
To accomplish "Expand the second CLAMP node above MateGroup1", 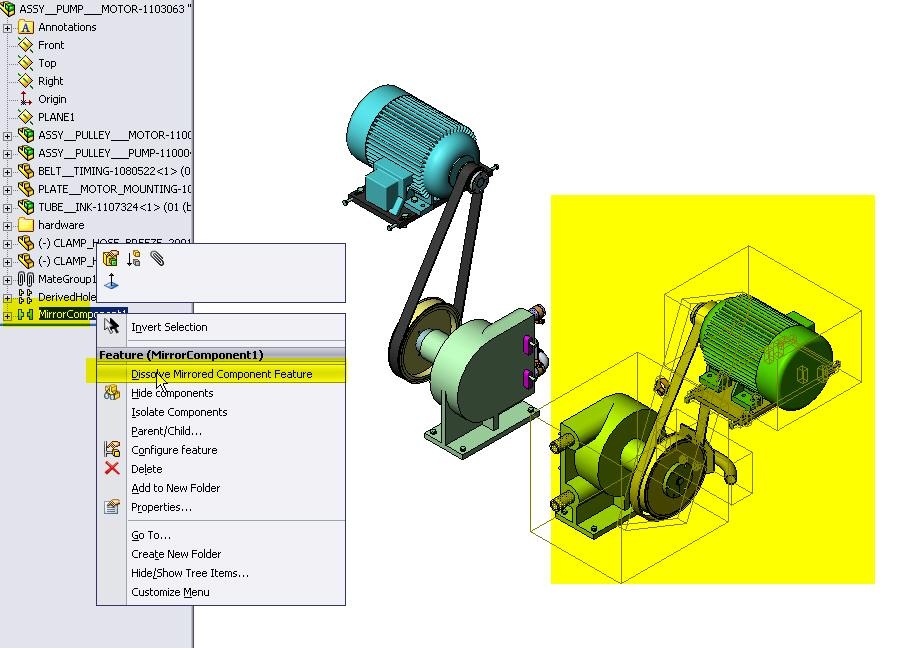I will coord(7,262).
